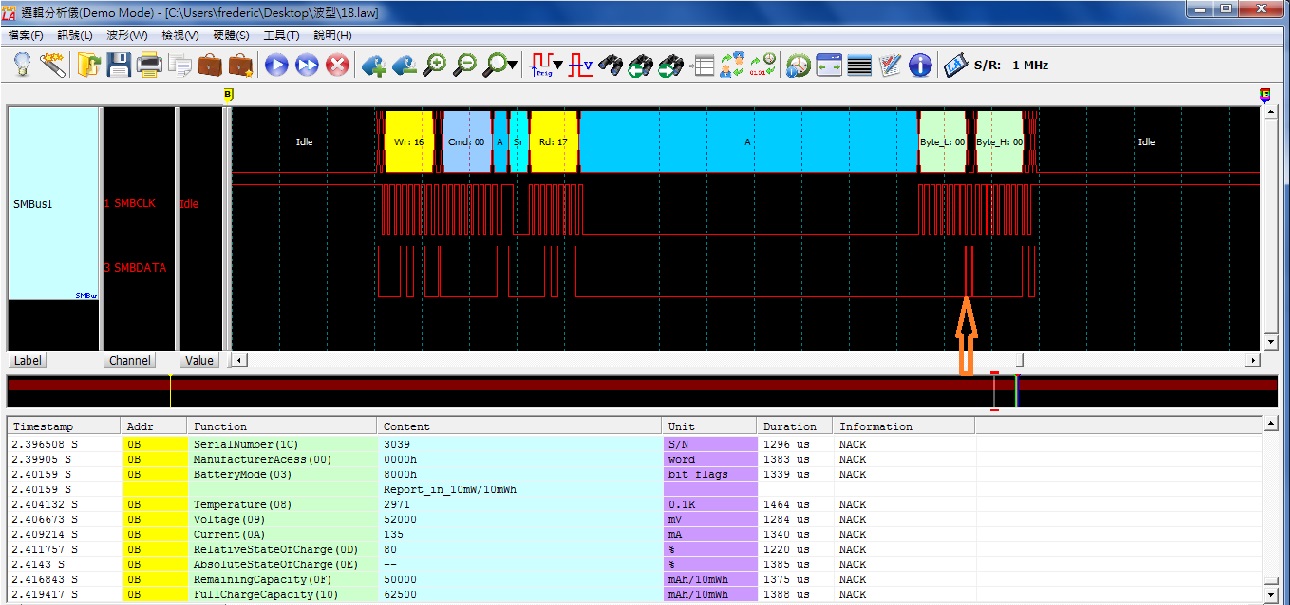Open the 檔案(F) menu
Image resolution: width=1290 pixels, height=605 pixels.
pos(26,35)
